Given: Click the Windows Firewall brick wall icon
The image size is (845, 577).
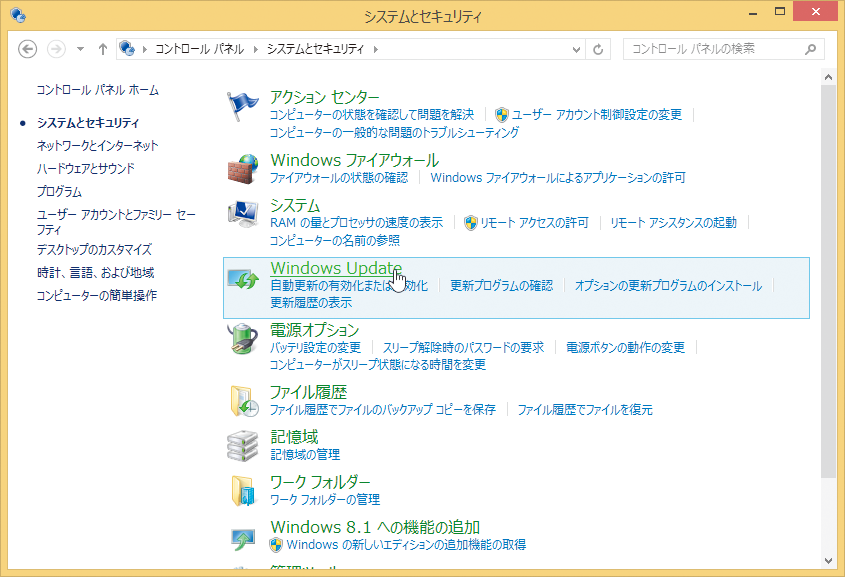Looking at the screenshot, I should coord(243,169).
